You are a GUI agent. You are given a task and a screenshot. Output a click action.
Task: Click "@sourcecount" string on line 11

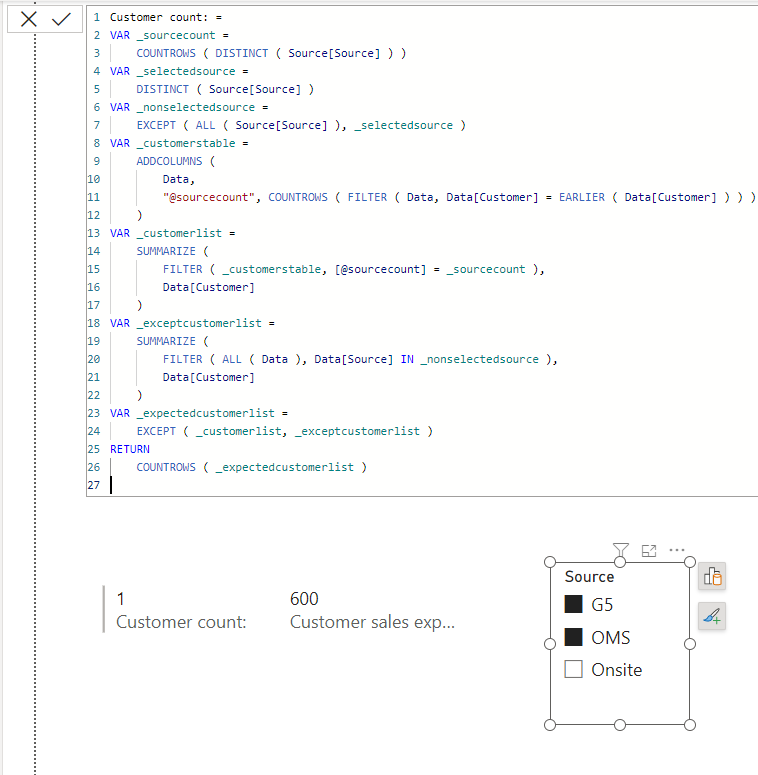(x=209, y=197)
